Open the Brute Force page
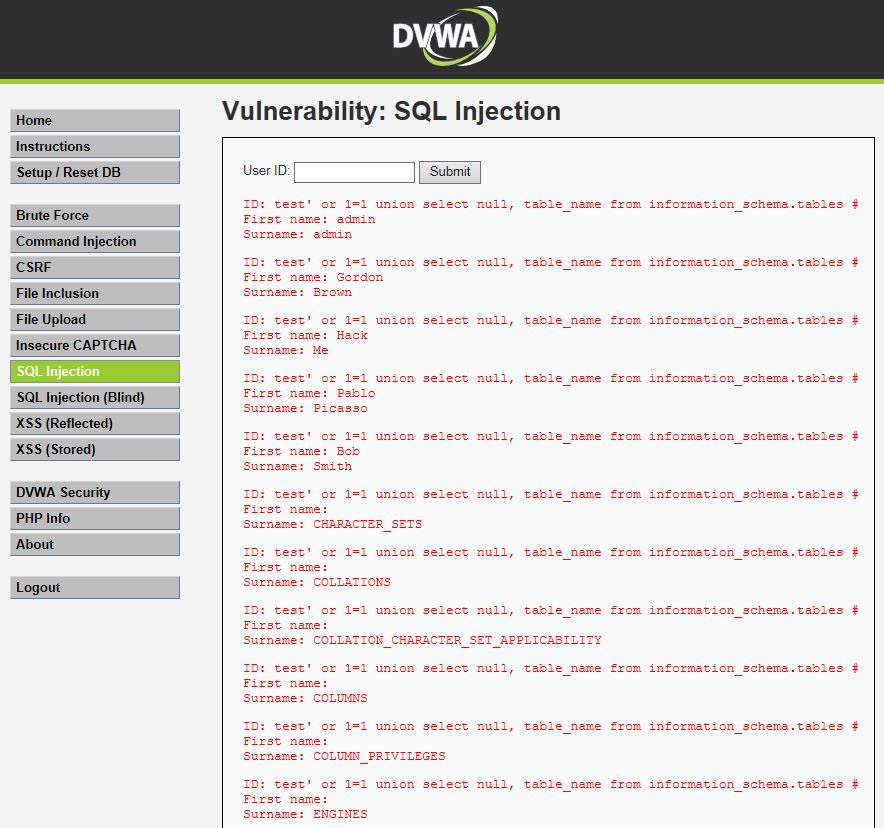Screen dimensions: 884x828 click(95, 215)
